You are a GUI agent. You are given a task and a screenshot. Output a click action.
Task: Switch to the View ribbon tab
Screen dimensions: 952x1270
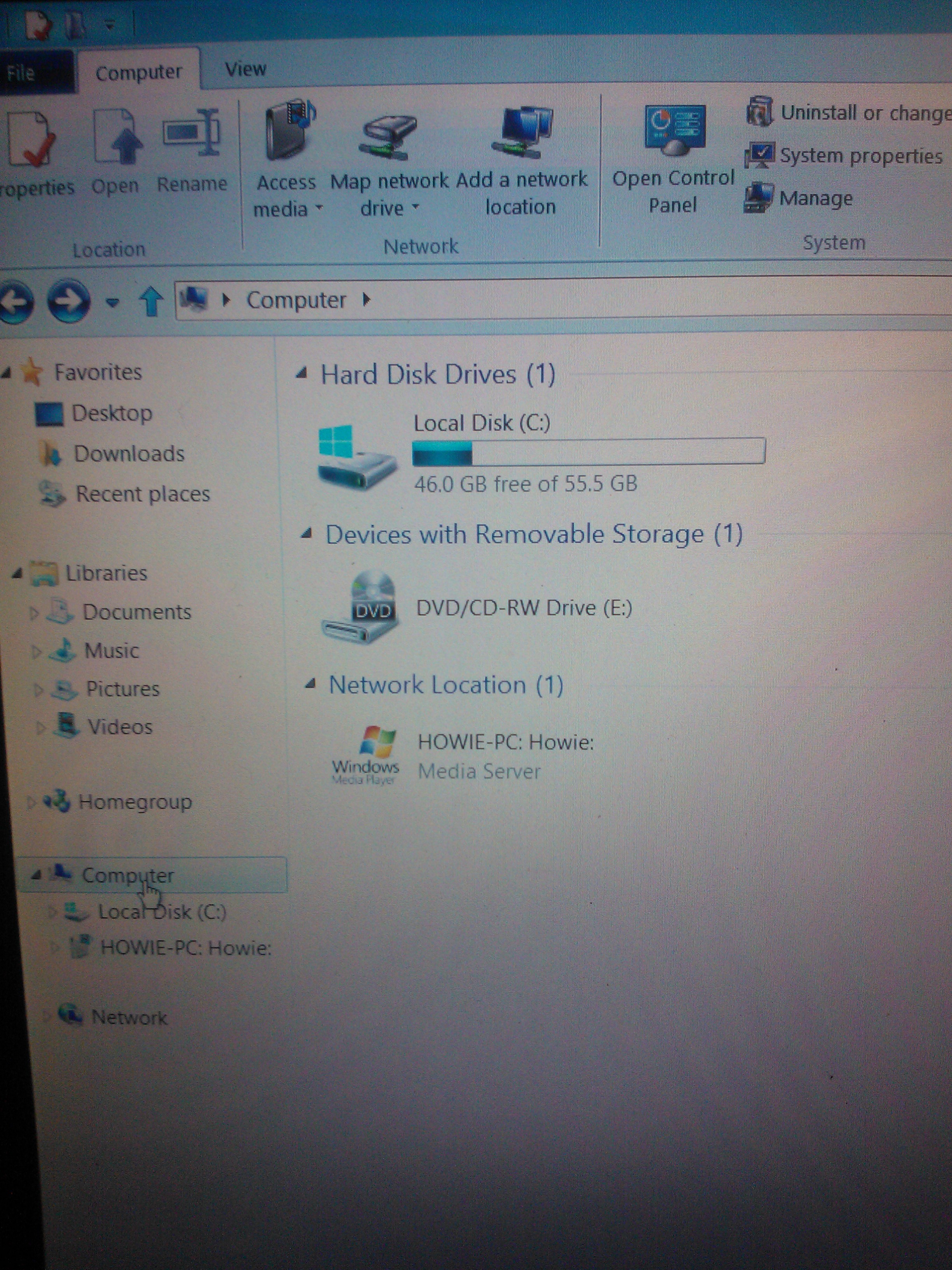click(246, 70)
